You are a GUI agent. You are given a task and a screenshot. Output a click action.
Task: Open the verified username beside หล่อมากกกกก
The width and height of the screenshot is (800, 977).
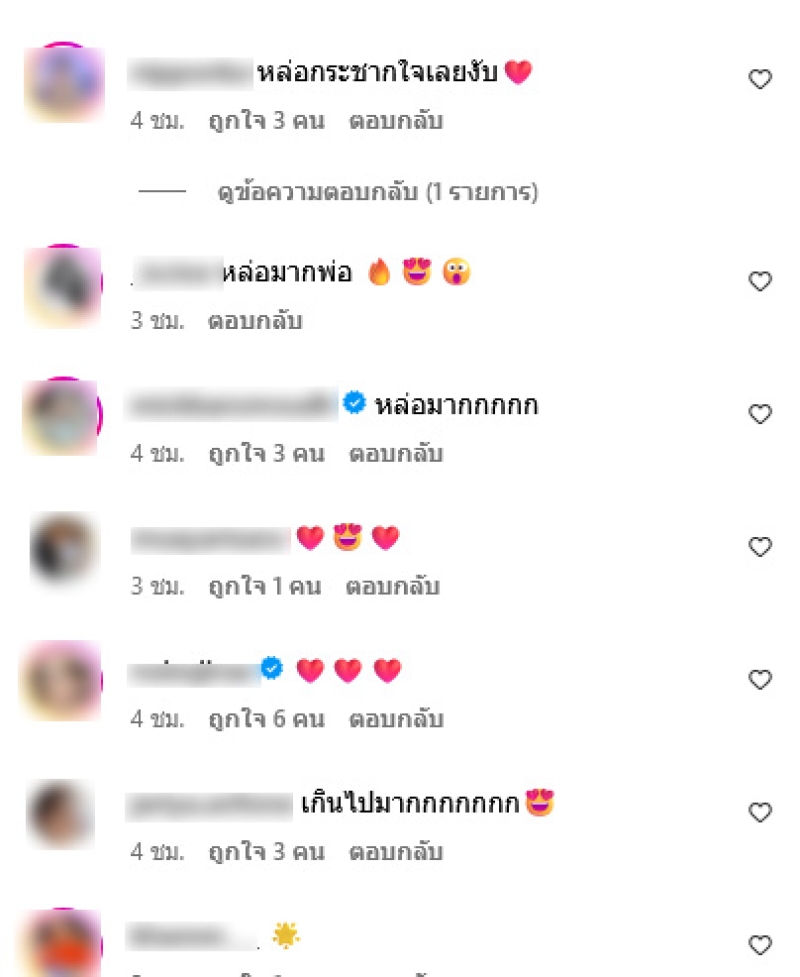click(x=232, y=404)
